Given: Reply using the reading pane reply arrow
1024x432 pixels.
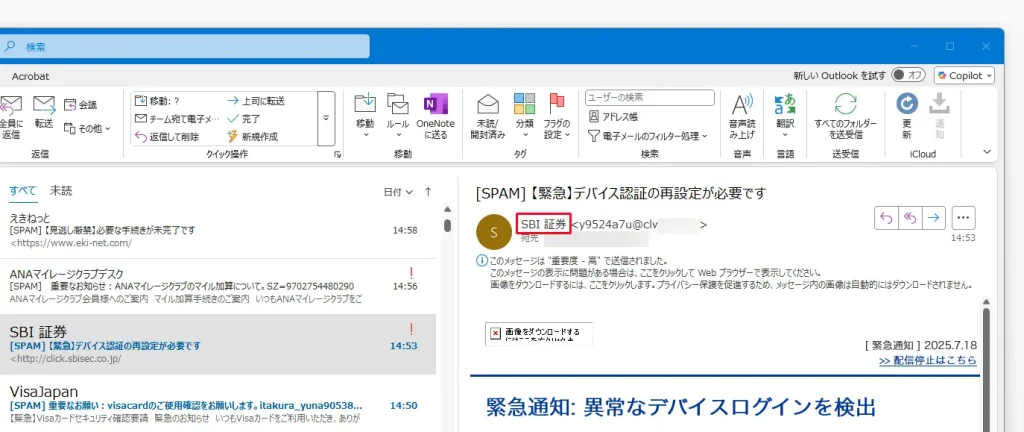Looking at the screenshot, I should point(886,218).
